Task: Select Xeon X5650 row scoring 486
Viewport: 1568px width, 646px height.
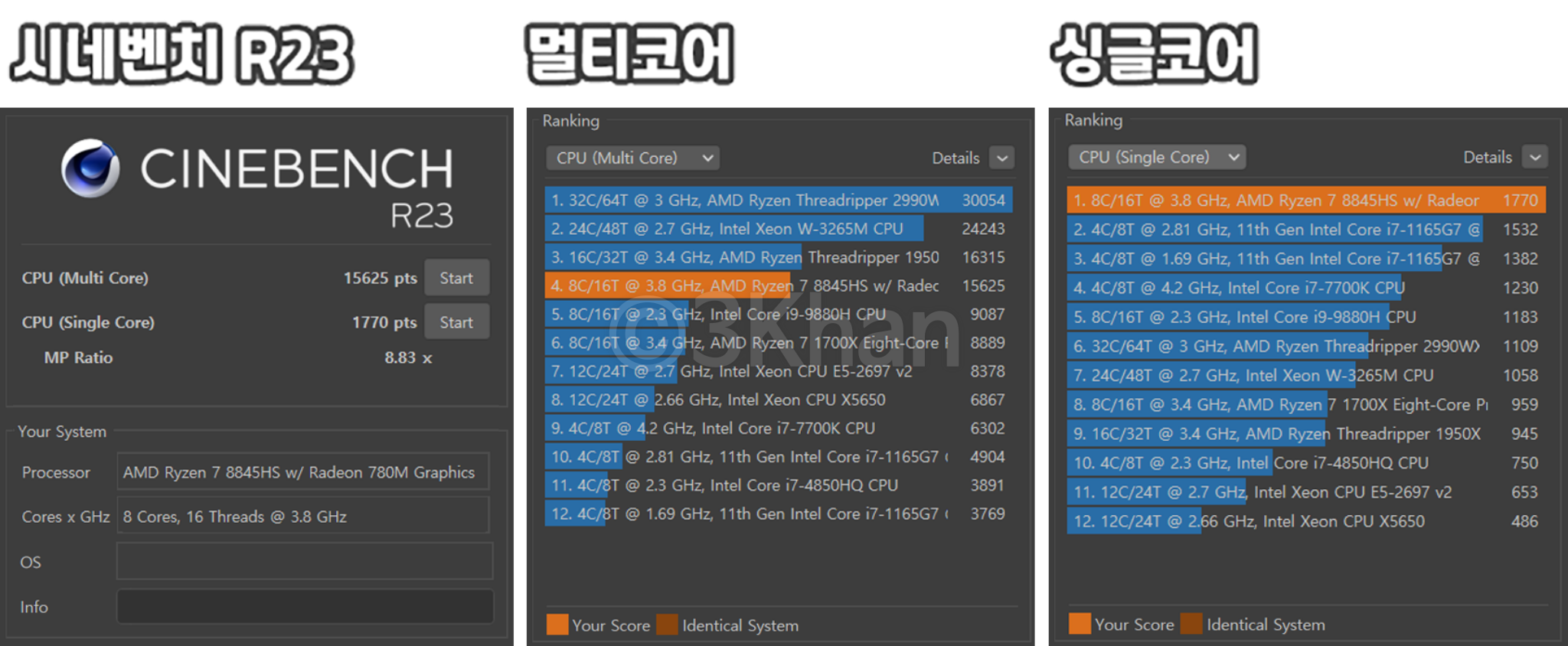Action: 1306,521
